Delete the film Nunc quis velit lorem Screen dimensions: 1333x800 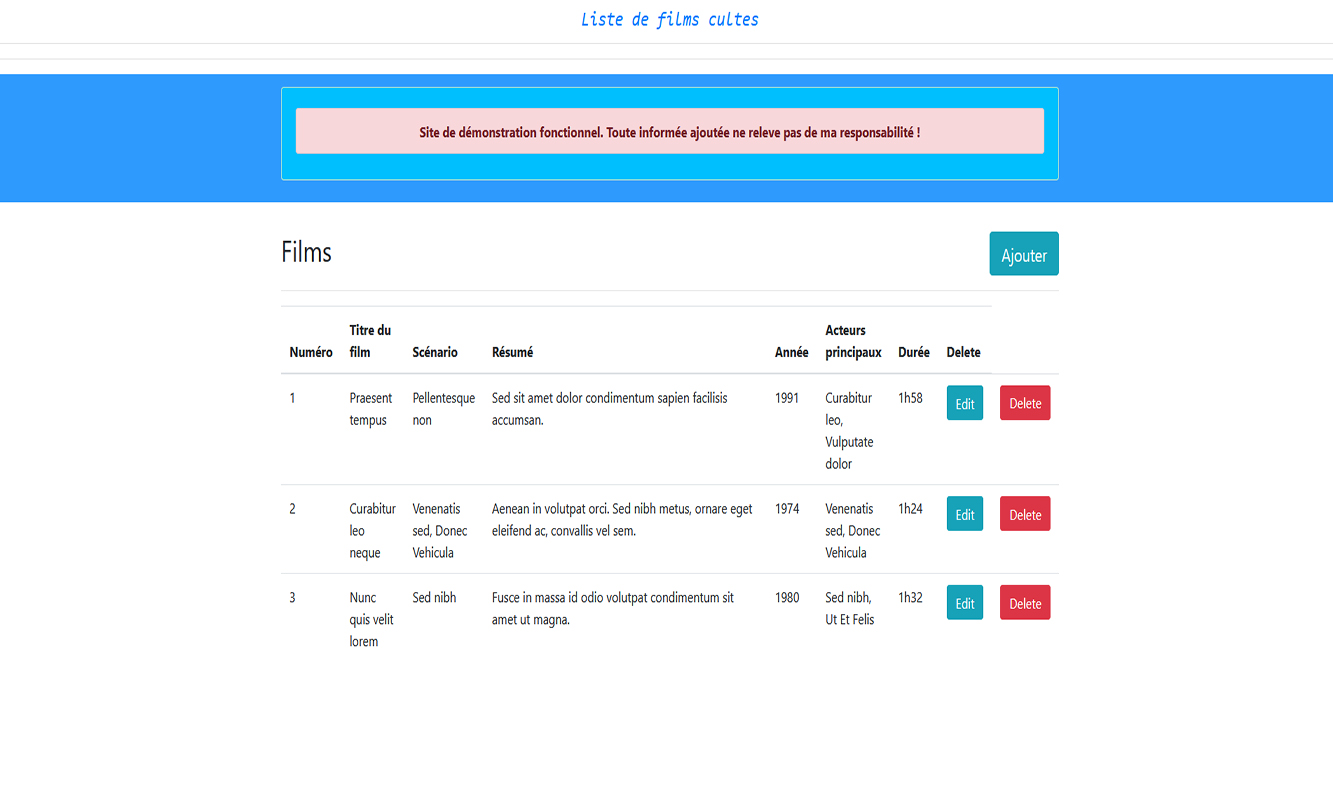coord(1024,602)
